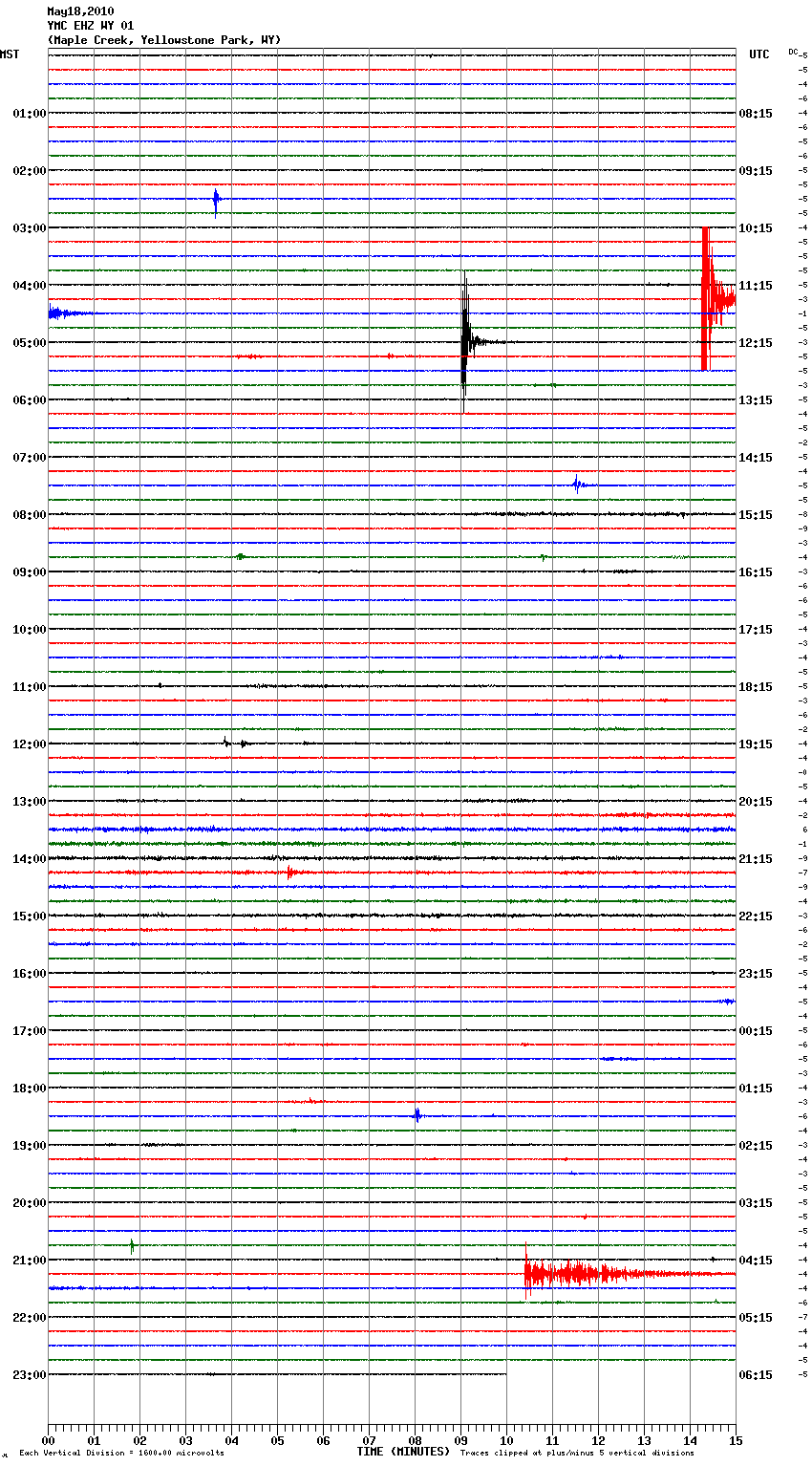Click the 10:15 UTC time label
812x1466 pixels.
click(756, 228)
